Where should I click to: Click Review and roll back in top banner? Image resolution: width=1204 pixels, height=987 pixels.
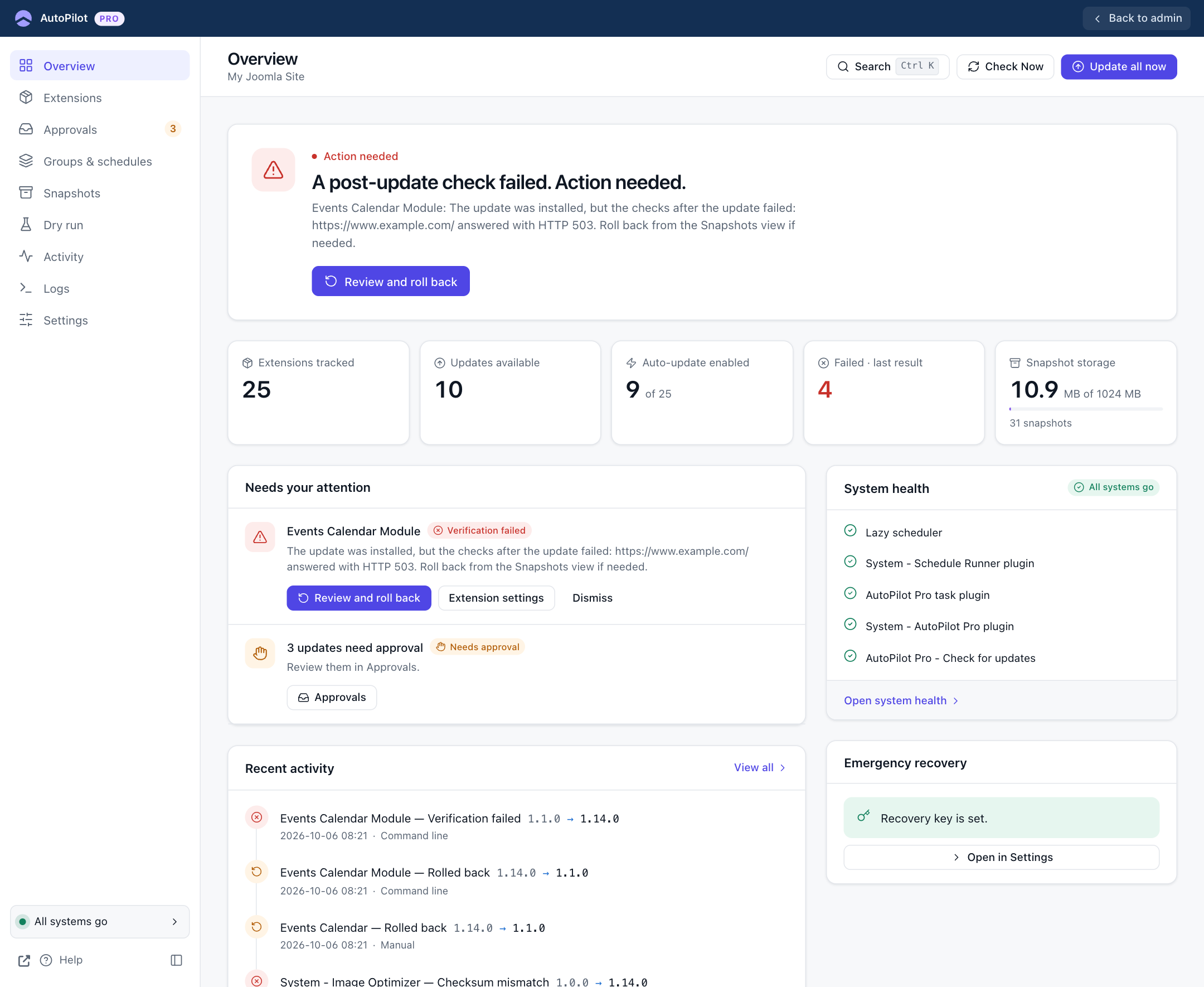tap(390, 281)
